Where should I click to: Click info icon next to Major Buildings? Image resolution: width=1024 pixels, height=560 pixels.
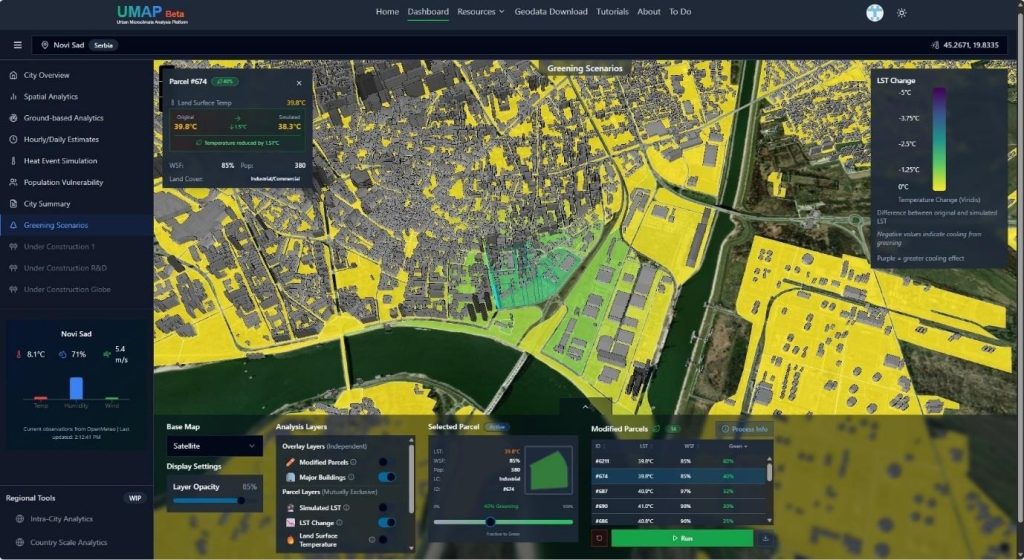pyautogui.click(x=351, y=477)
